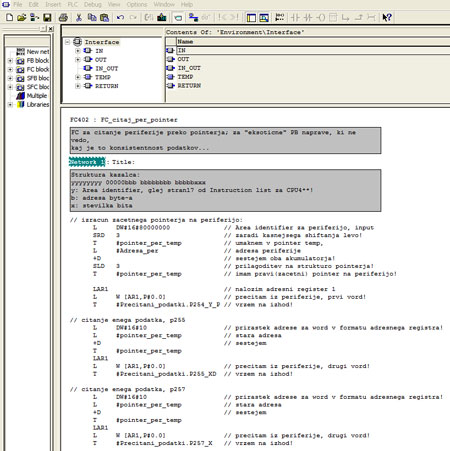The image size is (450, 451).
Task: Collapse the Interface tree node
Action: 68,42
